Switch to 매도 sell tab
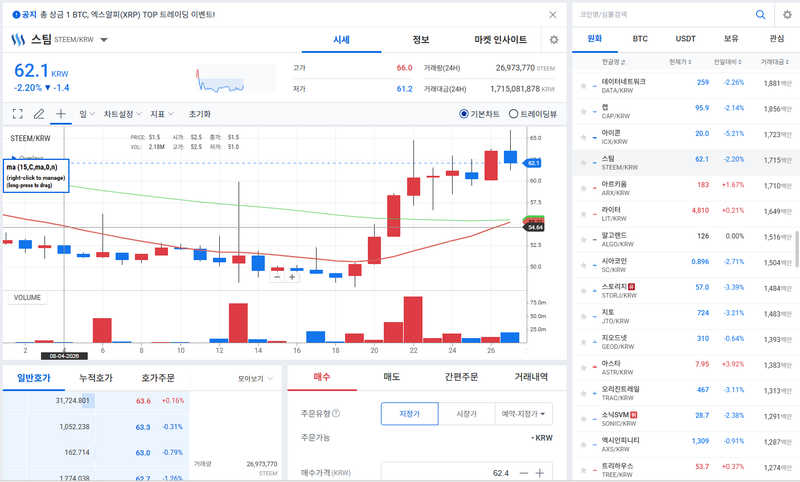This screenshot has width=800, height=482. point(391,377)
